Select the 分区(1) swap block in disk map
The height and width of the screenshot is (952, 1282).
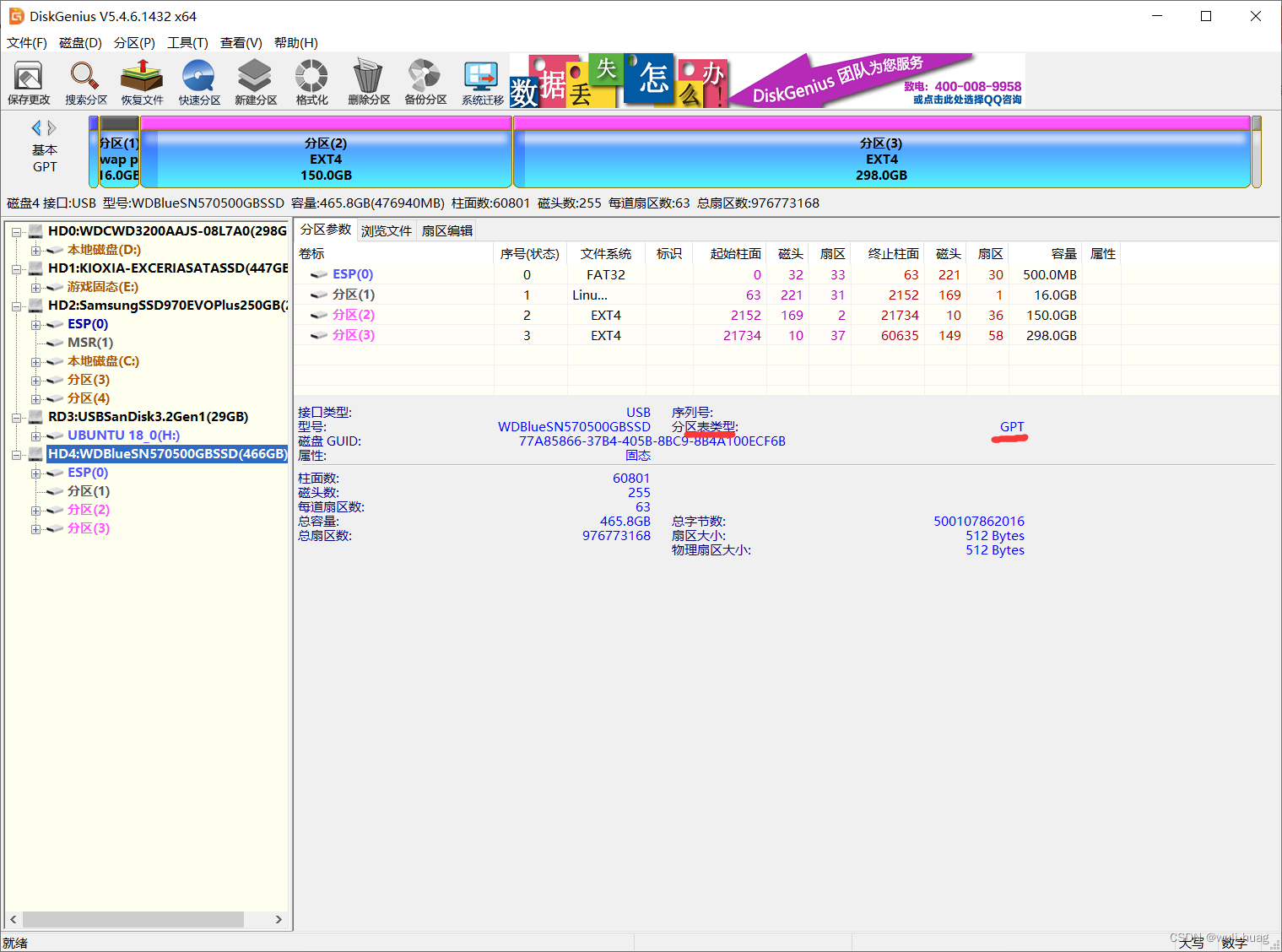click(x=119, y=152)
